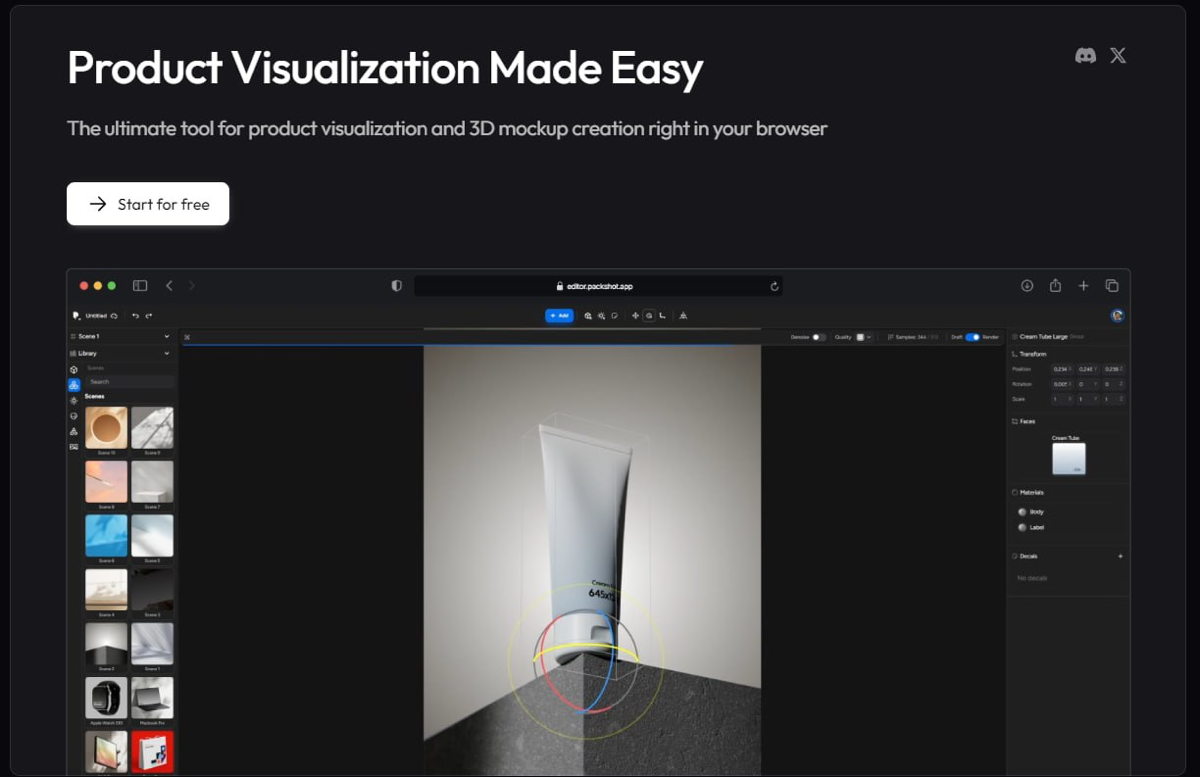Image resolution: width=1200 pixels, height=777 pixels.
Task: Click the Start for free button
Action: tap(148, 204)
